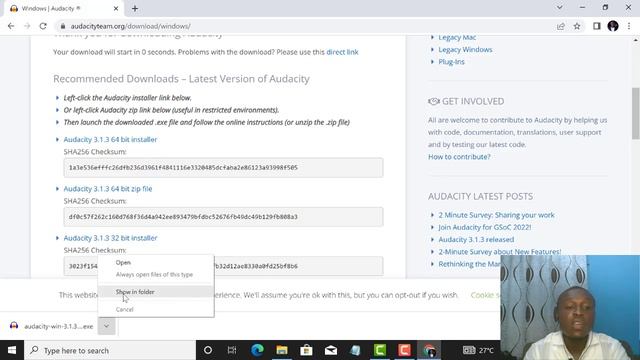Expand the tab search chevron

[x=560, y=8]
